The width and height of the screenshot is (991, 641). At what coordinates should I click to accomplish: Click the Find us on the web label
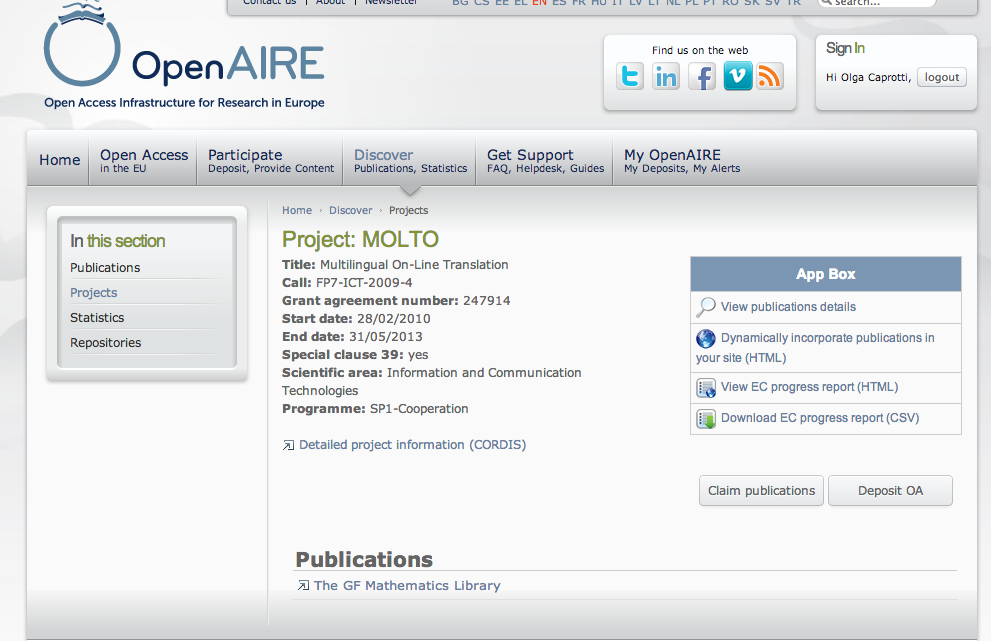(700, 51)
